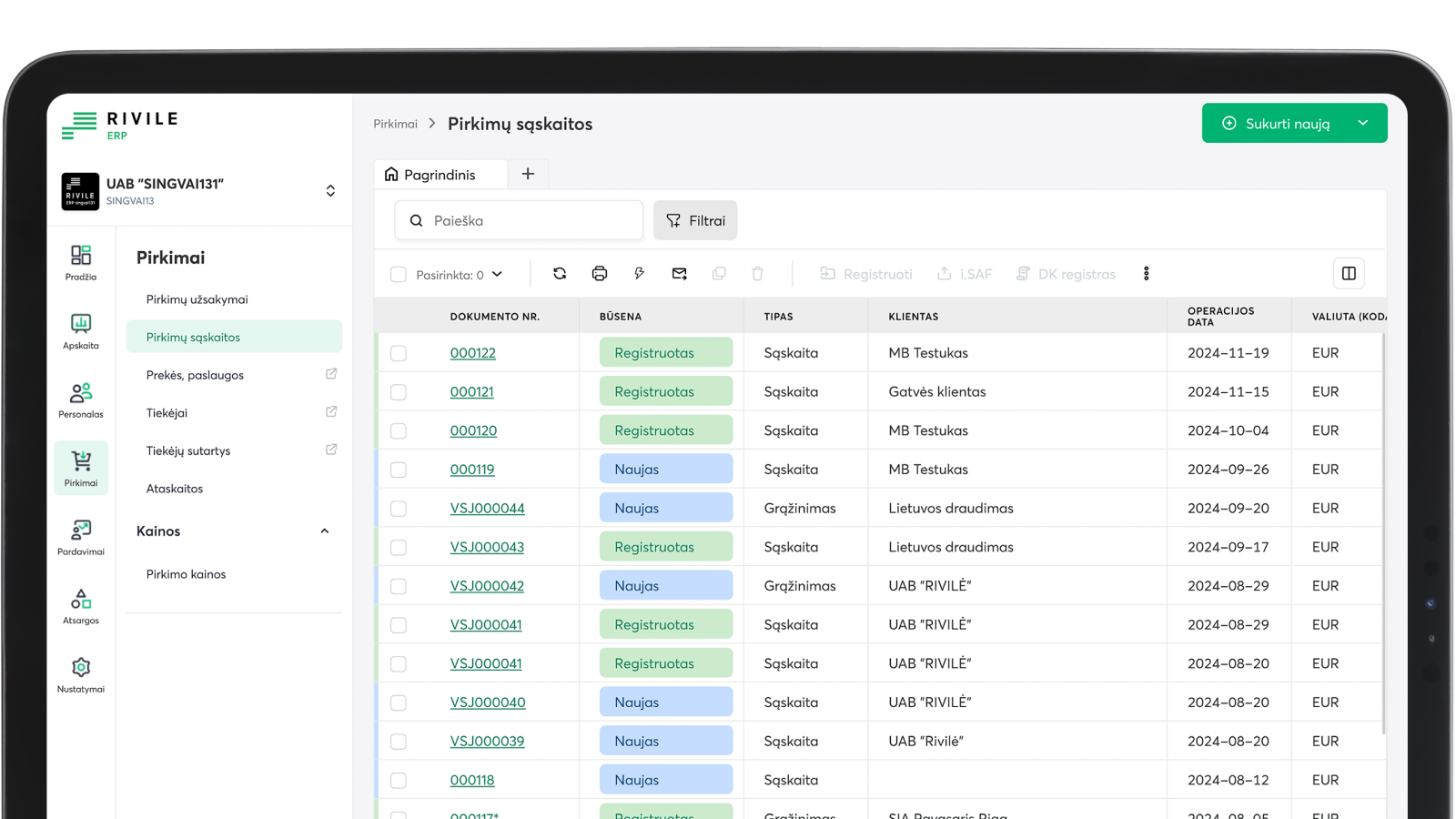This screenshot has width=1456, height=819.
Task: Tick the checkbox for row VSJ000044
Action: point(399,509)
